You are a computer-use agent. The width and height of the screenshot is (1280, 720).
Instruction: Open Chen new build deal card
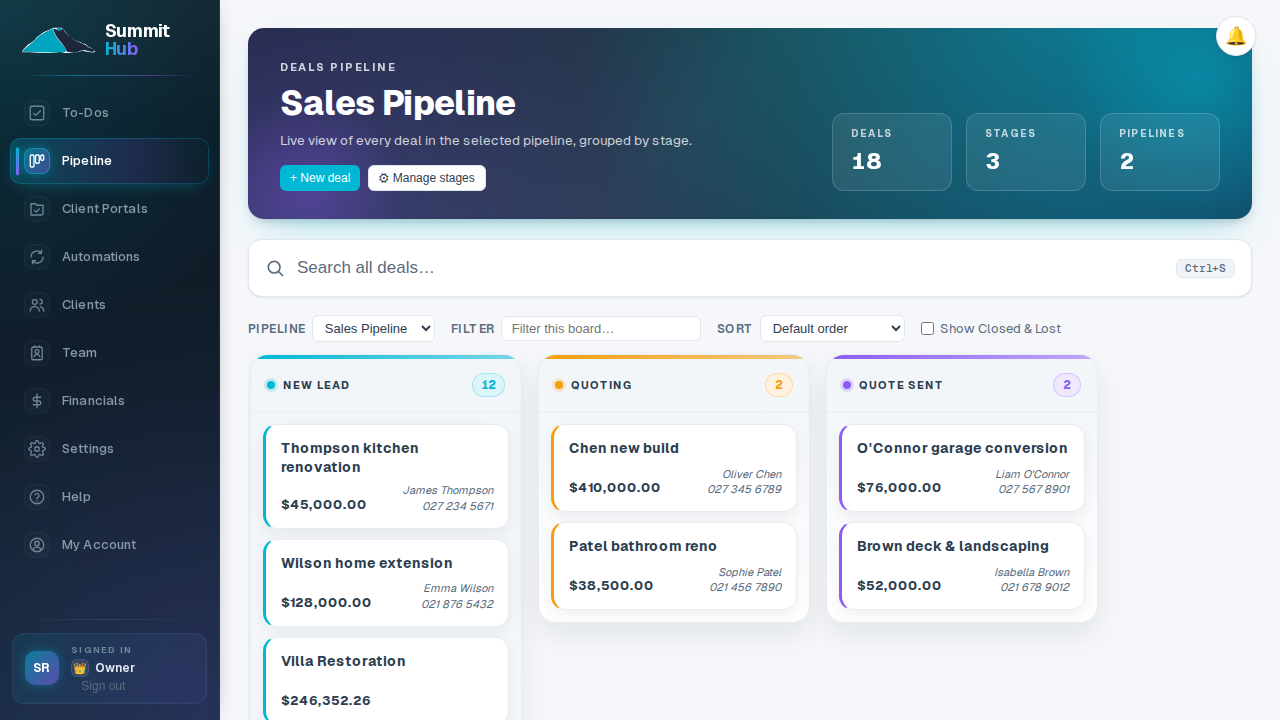(x=674, y=468)
